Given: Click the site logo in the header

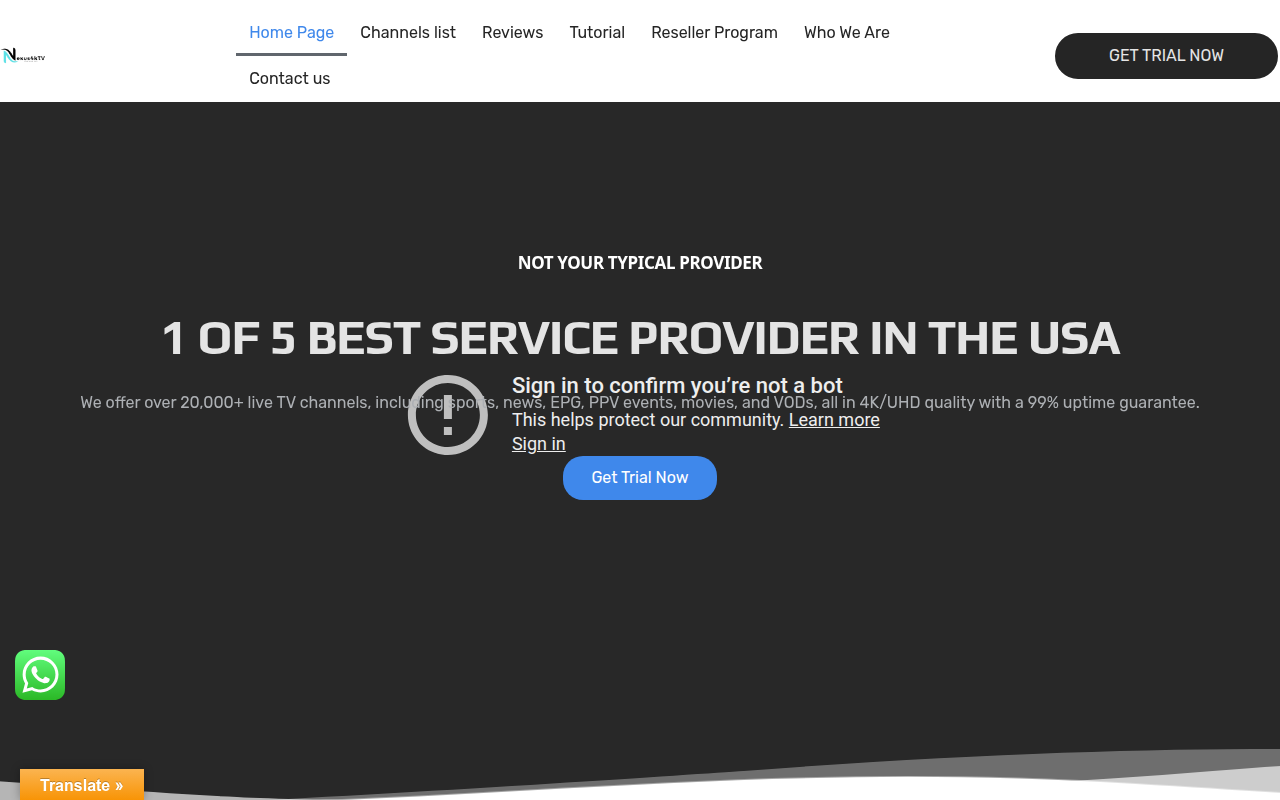Looking at the screenshot, I should pos(23,56).
